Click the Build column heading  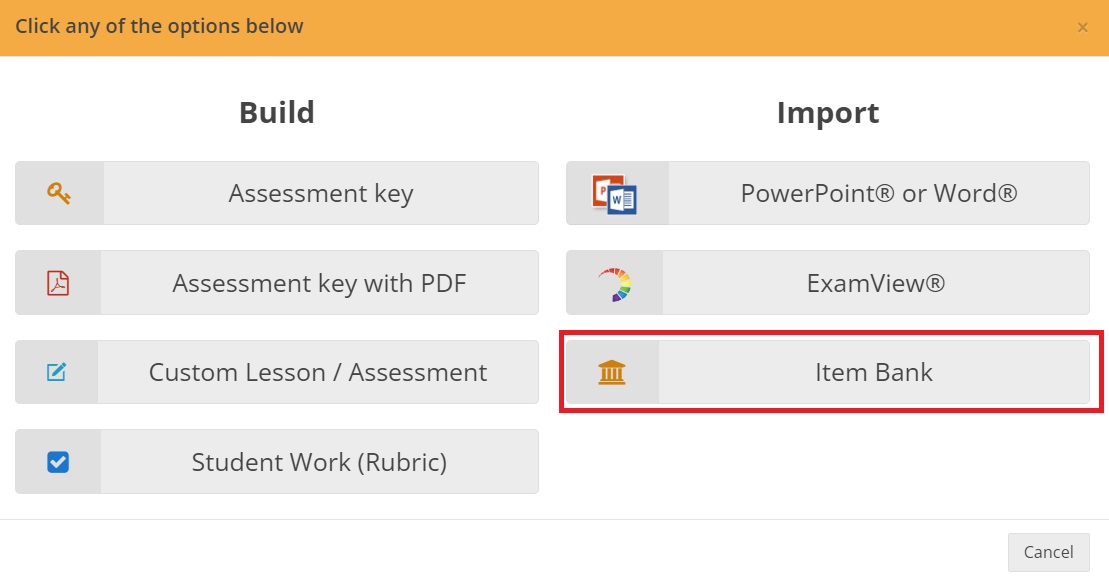[x=277, y=112]
